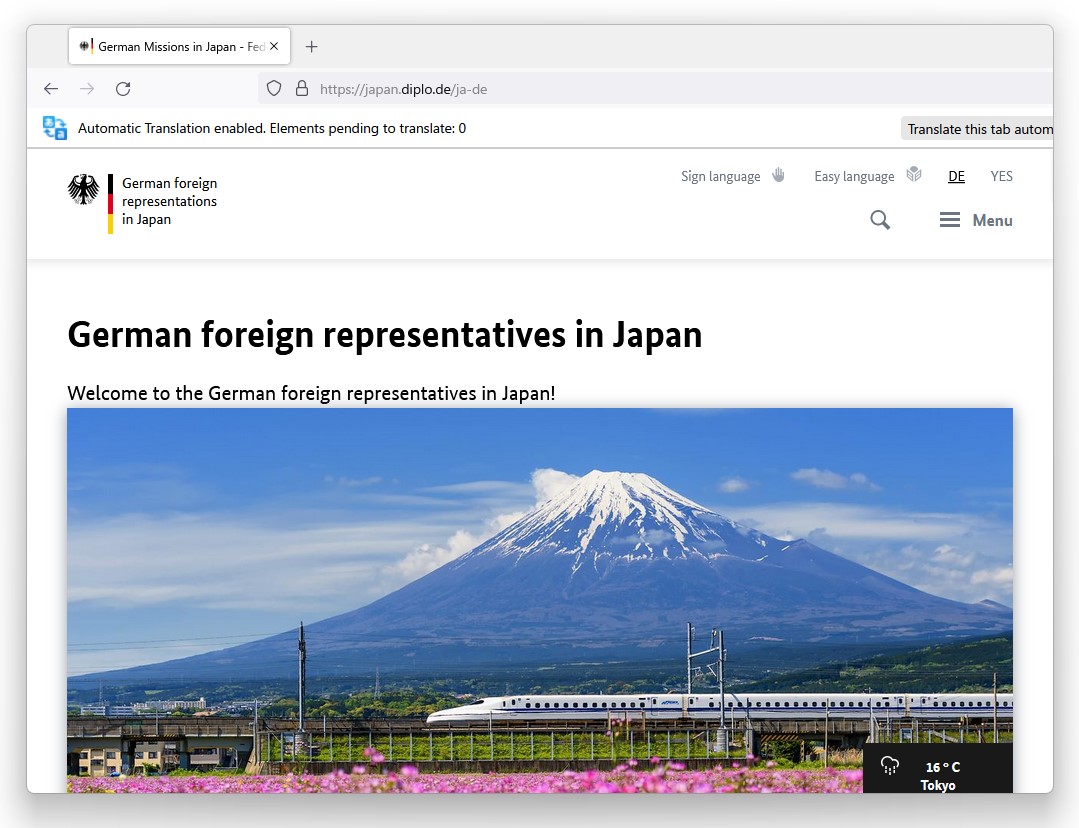Go back using the back arrow
Screen dimensions: 1079x828
51,88
